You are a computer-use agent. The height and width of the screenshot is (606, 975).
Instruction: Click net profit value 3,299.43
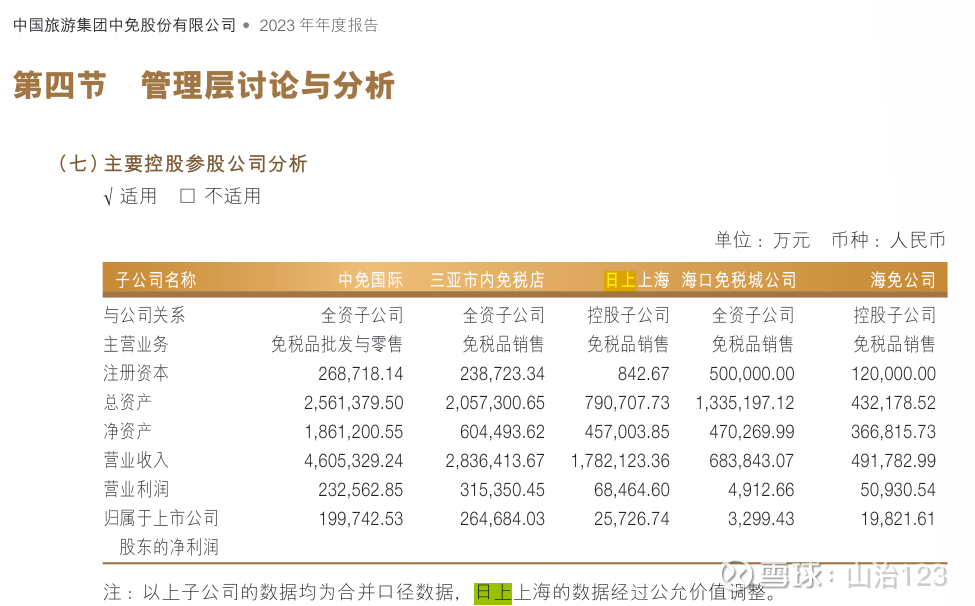point(762,519)
